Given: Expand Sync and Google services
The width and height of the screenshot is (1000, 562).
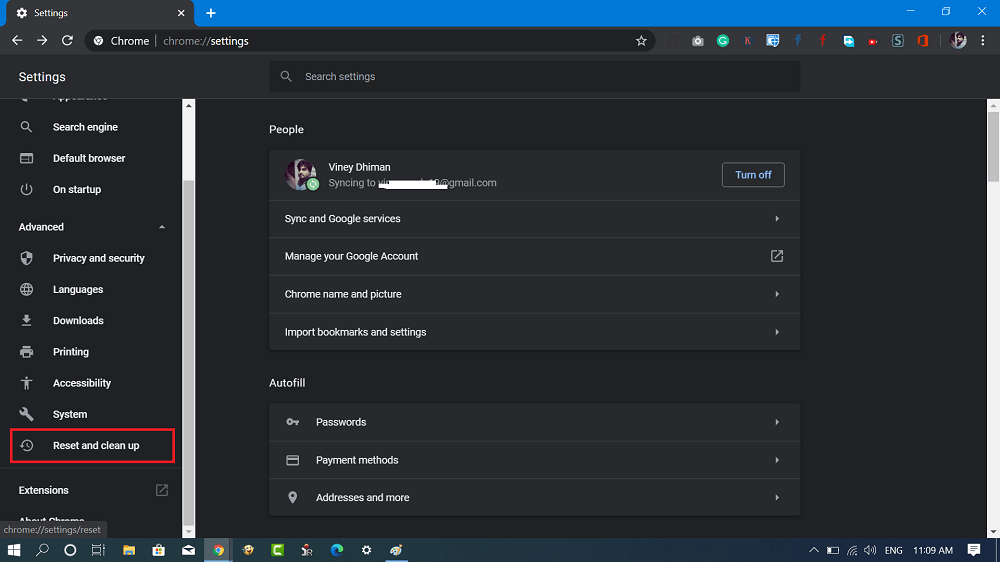Looking at the screenshot, I should 534,219.
